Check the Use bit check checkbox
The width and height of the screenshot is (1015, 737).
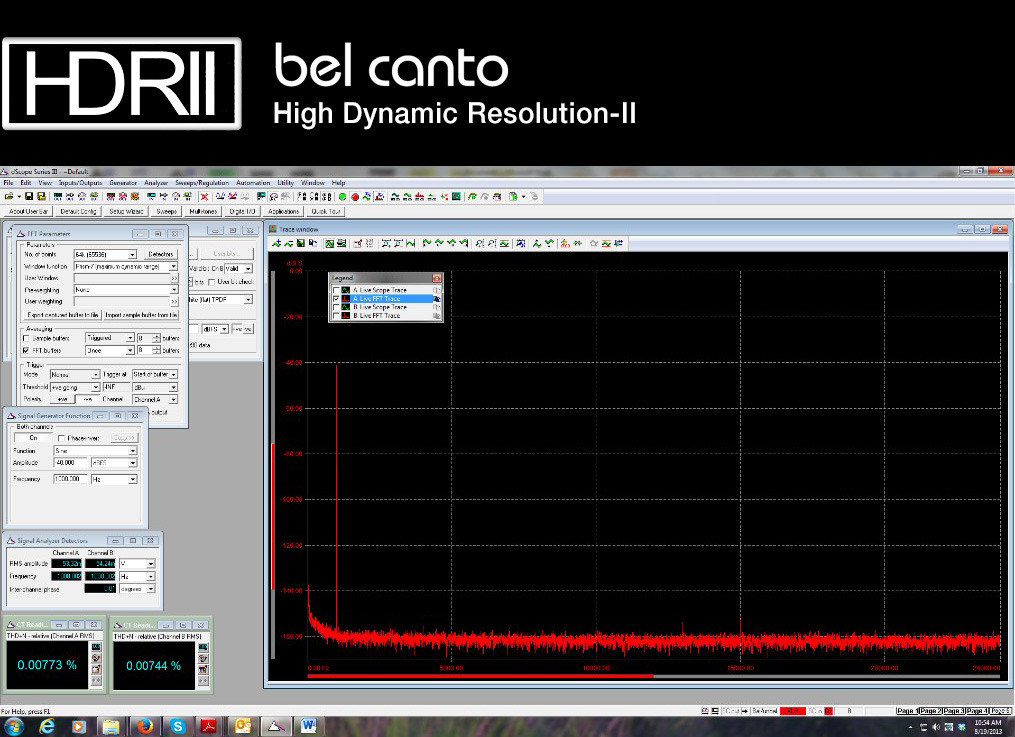pos(212,282)
